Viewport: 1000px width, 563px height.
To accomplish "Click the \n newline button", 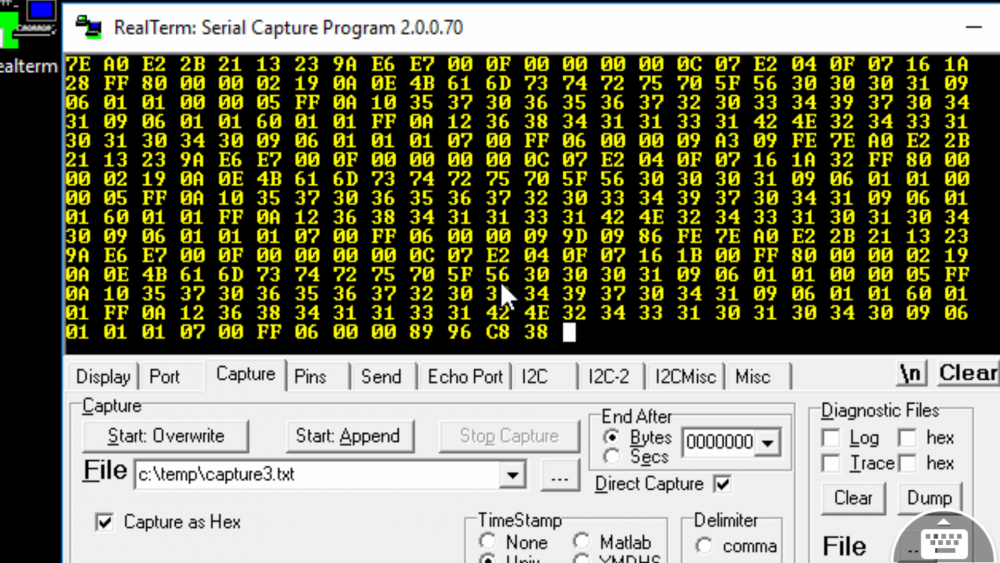I will click(x=911, y=374).
